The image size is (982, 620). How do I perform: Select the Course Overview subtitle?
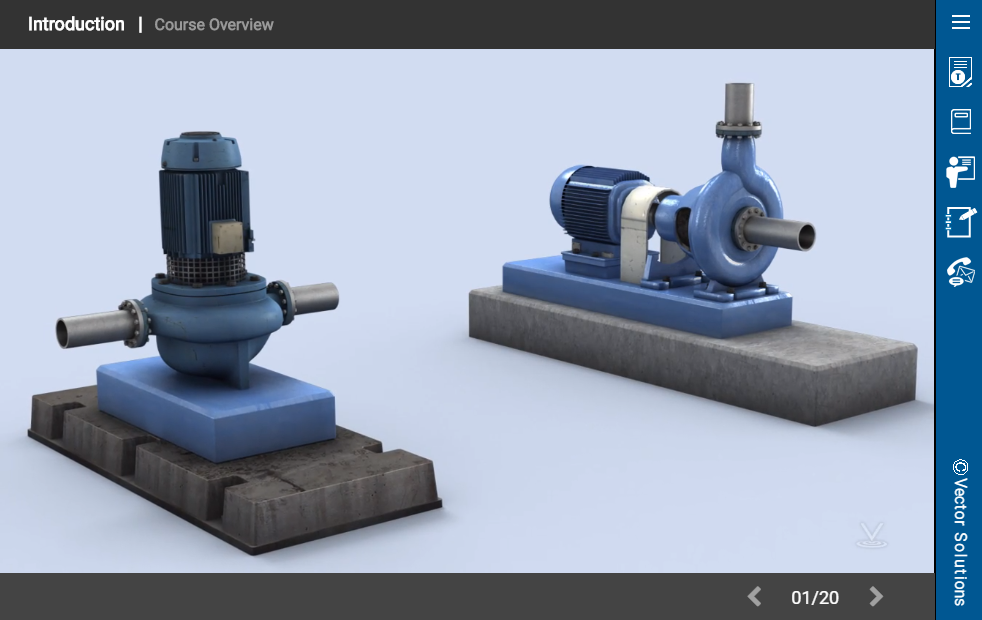click(214, 25)
